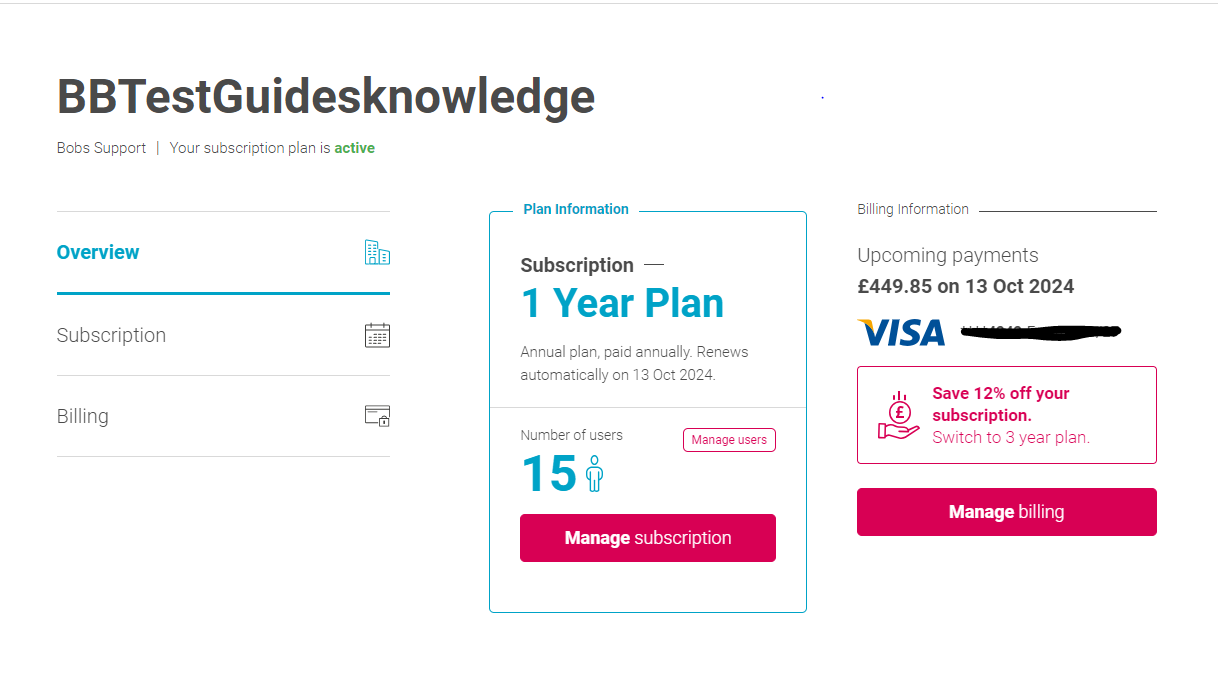
Task: Click the Subscription calendar icon
Action: pos(377,335)
